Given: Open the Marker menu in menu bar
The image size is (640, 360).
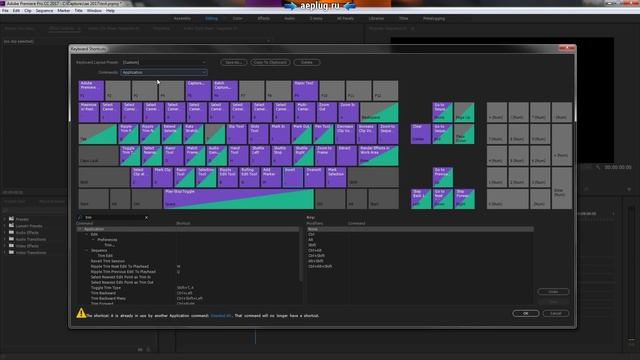Looking at the screenshot, I should pos(64,11).
